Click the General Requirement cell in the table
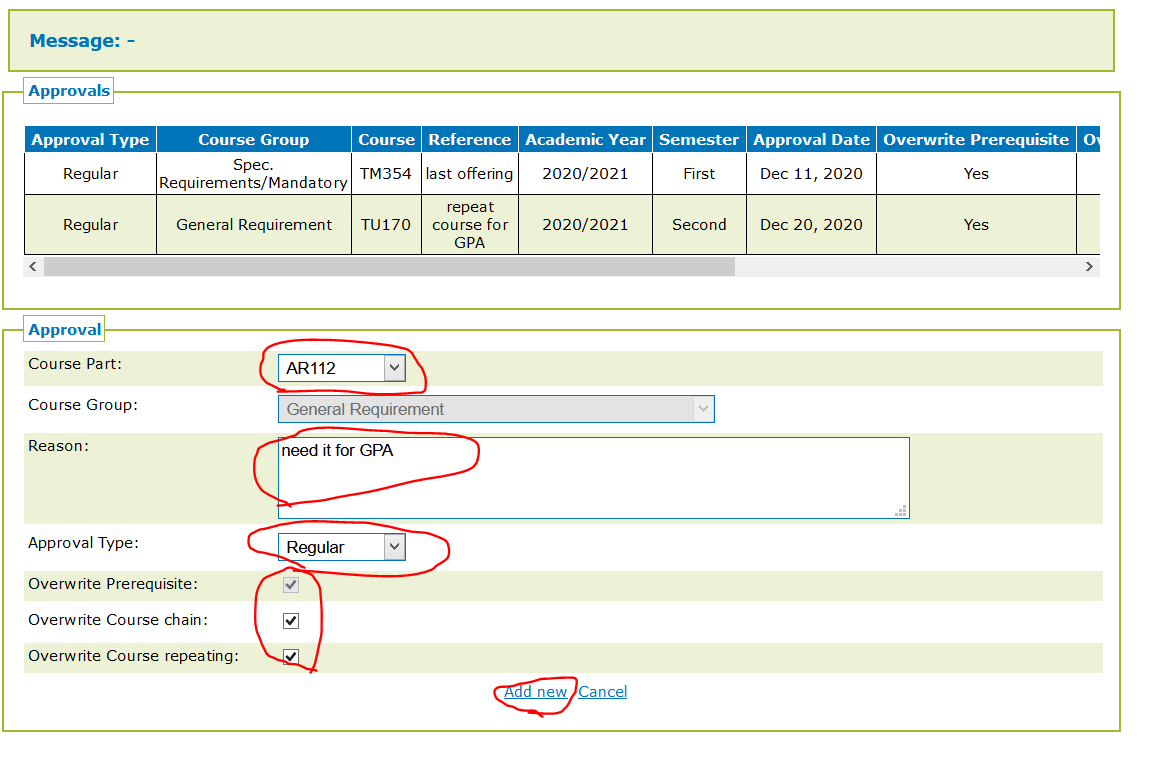This screenshot has width=1149, height=757. click(x=254, y=225)
